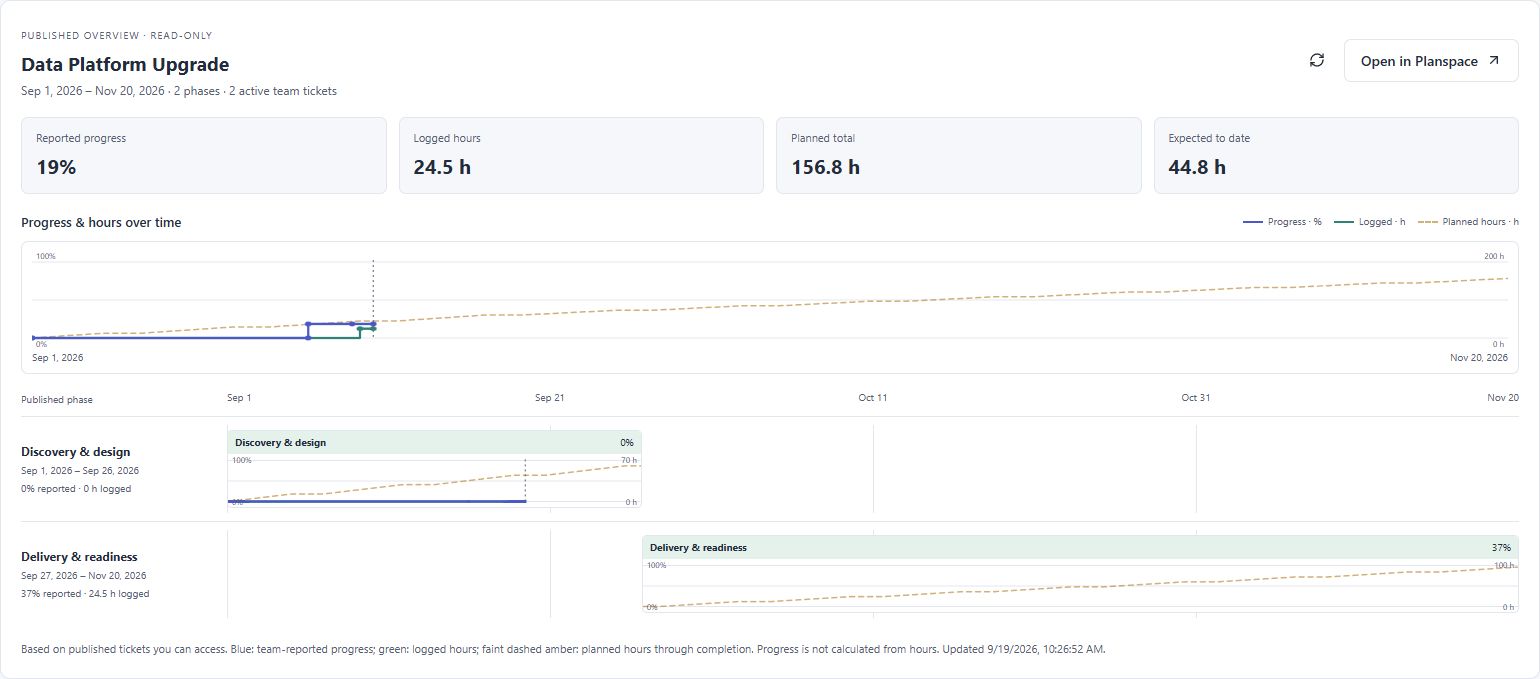The width and height of the screenshot is (1540, 679).
Task: Click the PUBLISHED OVERVIEW · READ-ONLY label
Action: pos(117,36)
